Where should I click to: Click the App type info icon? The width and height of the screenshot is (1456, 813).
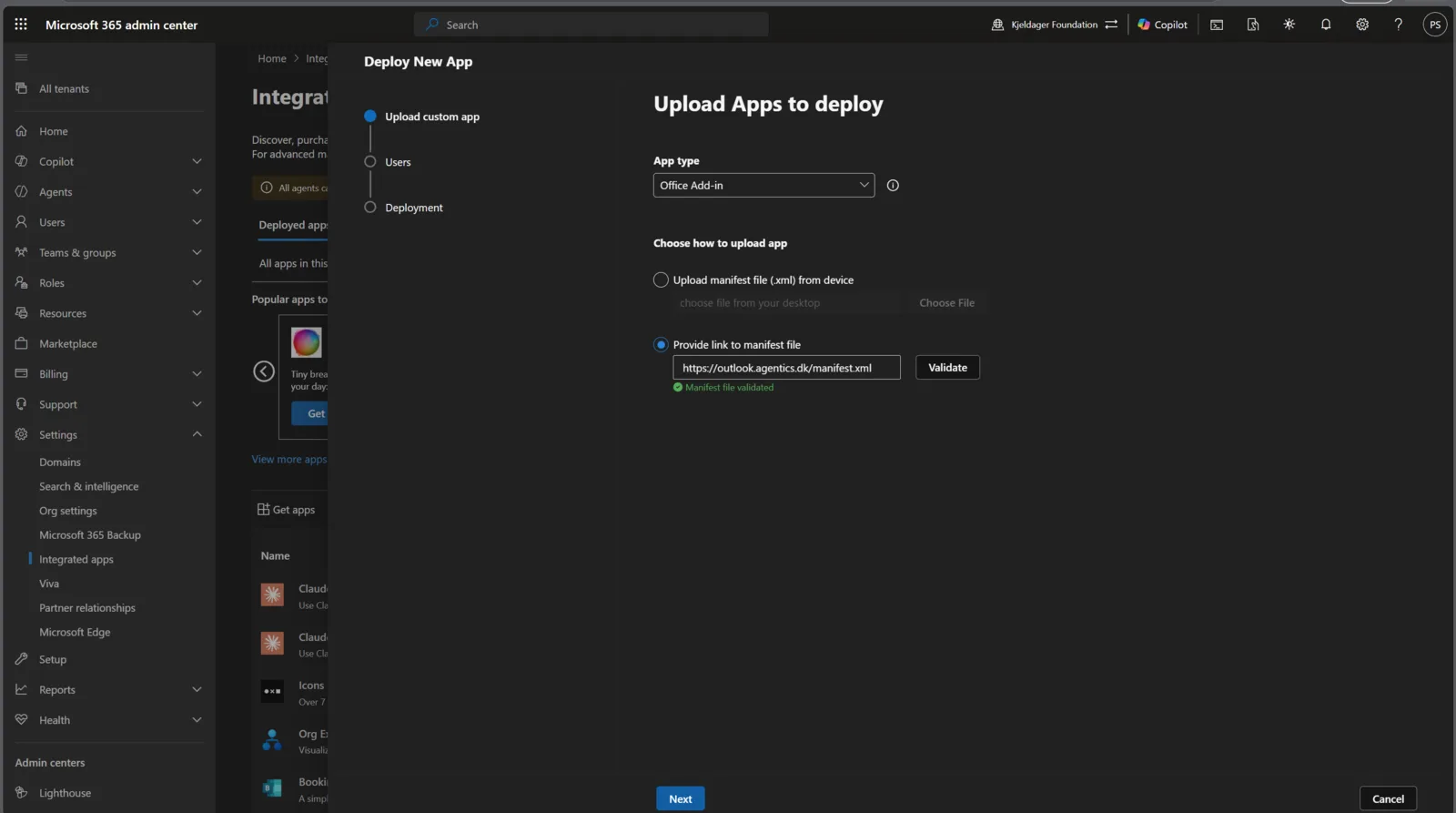pos(893,186)
